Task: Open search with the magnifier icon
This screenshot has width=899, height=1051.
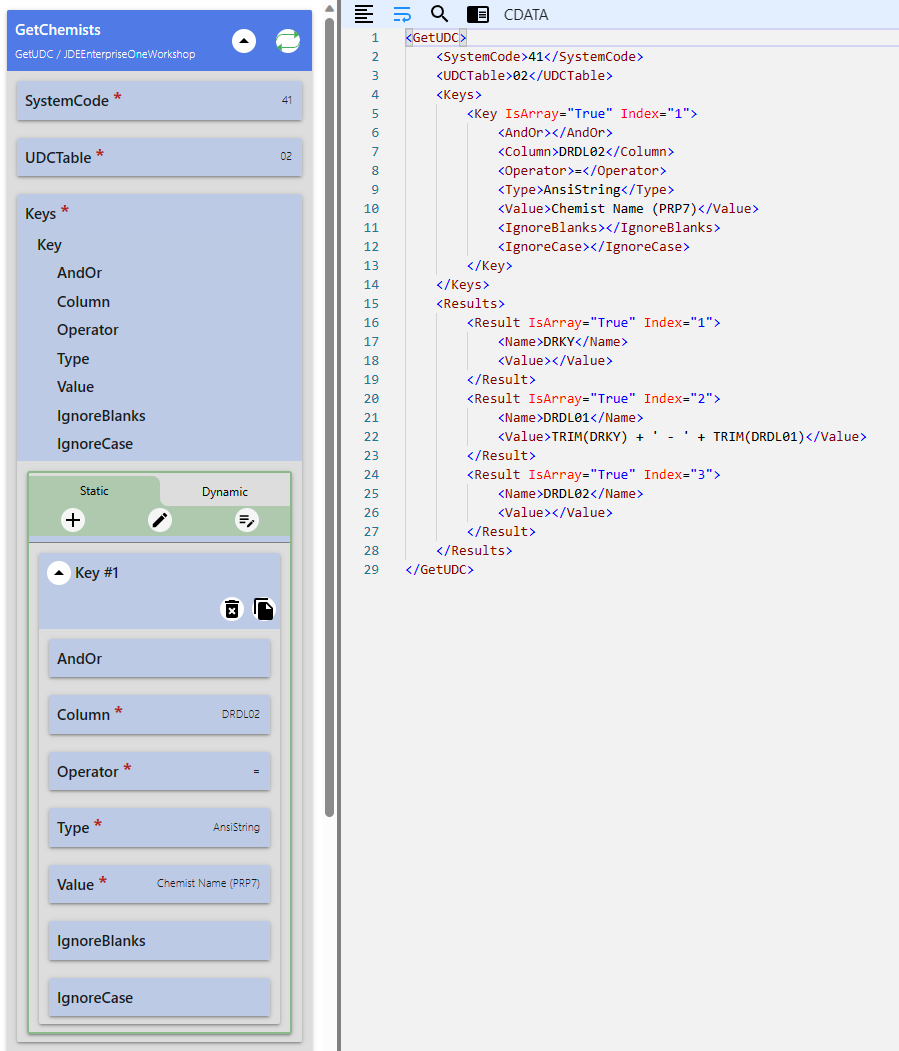Action: [439, 13]
